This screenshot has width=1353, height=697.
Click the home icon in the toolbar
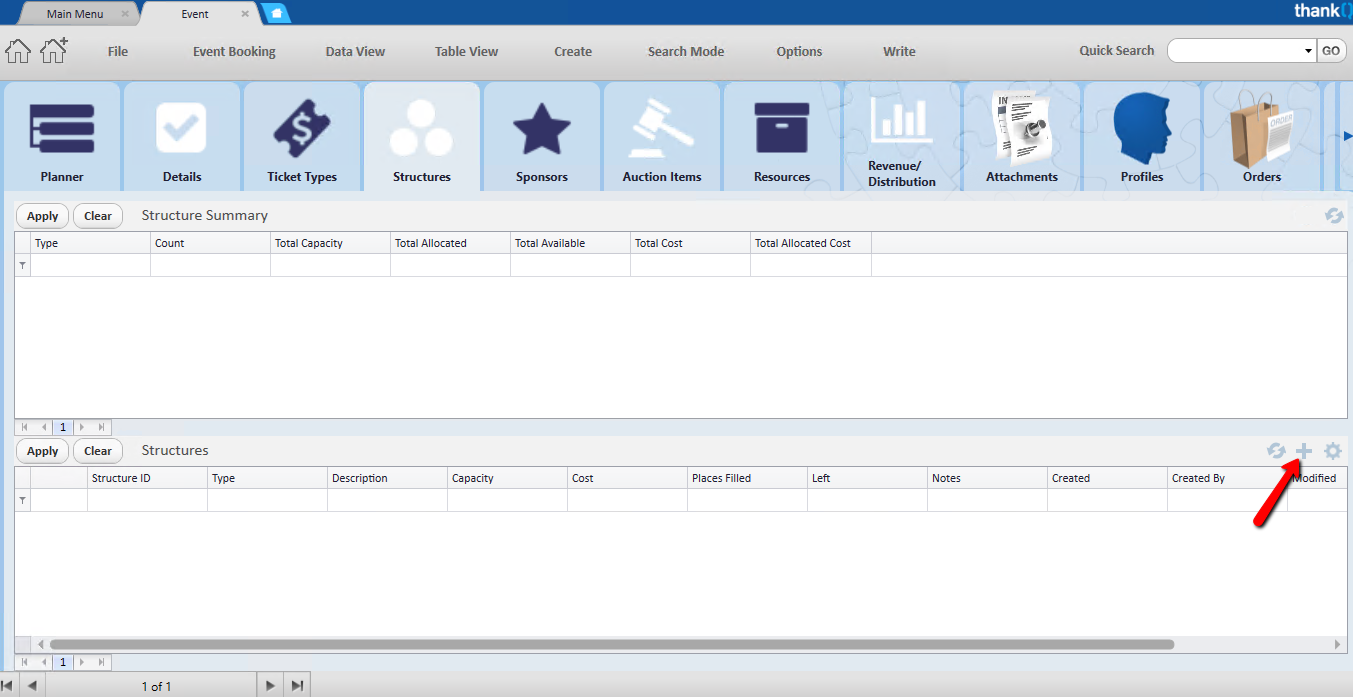(18, 51)
